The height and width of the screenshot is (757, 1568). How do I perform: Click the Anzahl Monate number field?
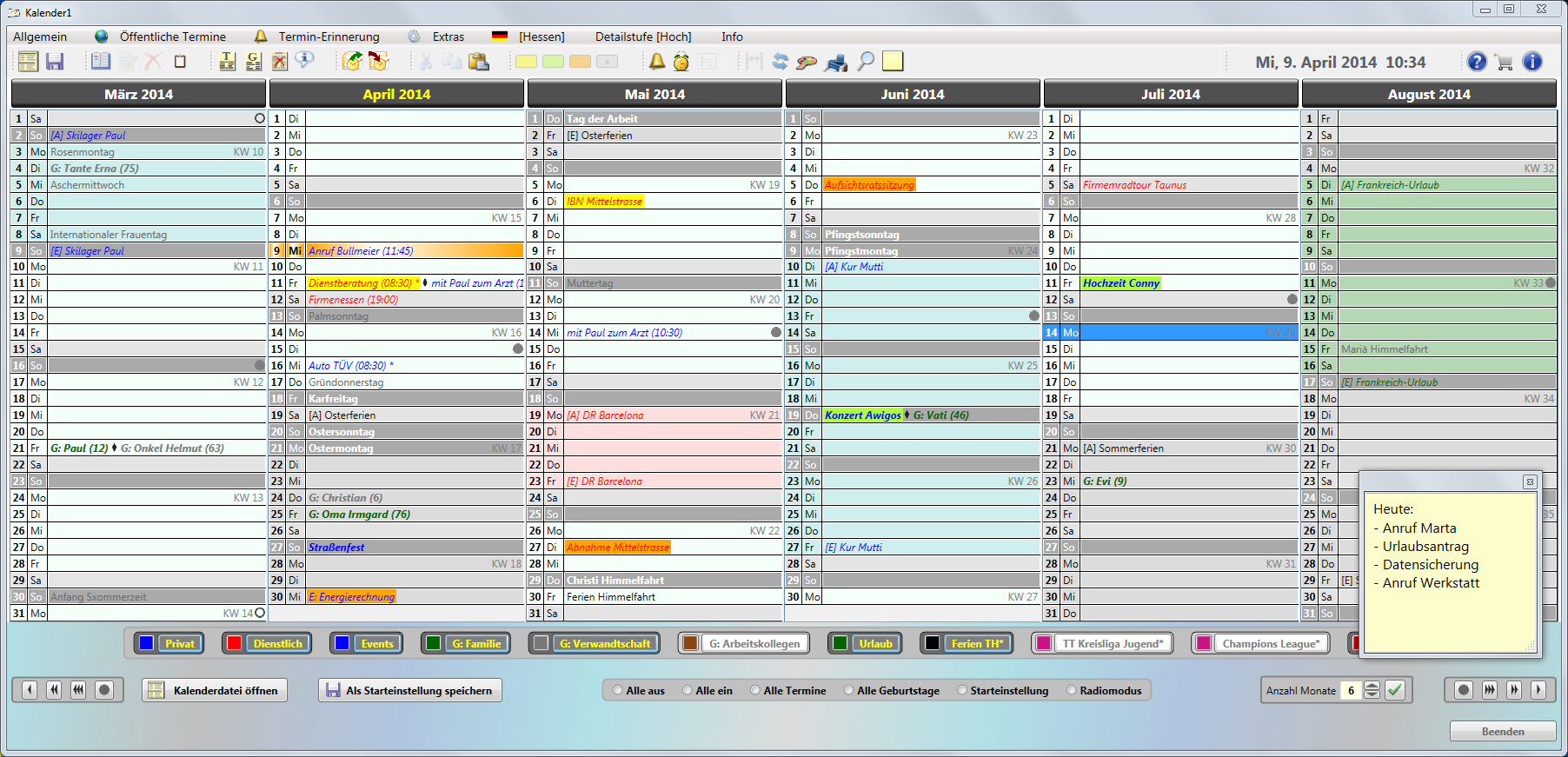tap(1352, 690)
